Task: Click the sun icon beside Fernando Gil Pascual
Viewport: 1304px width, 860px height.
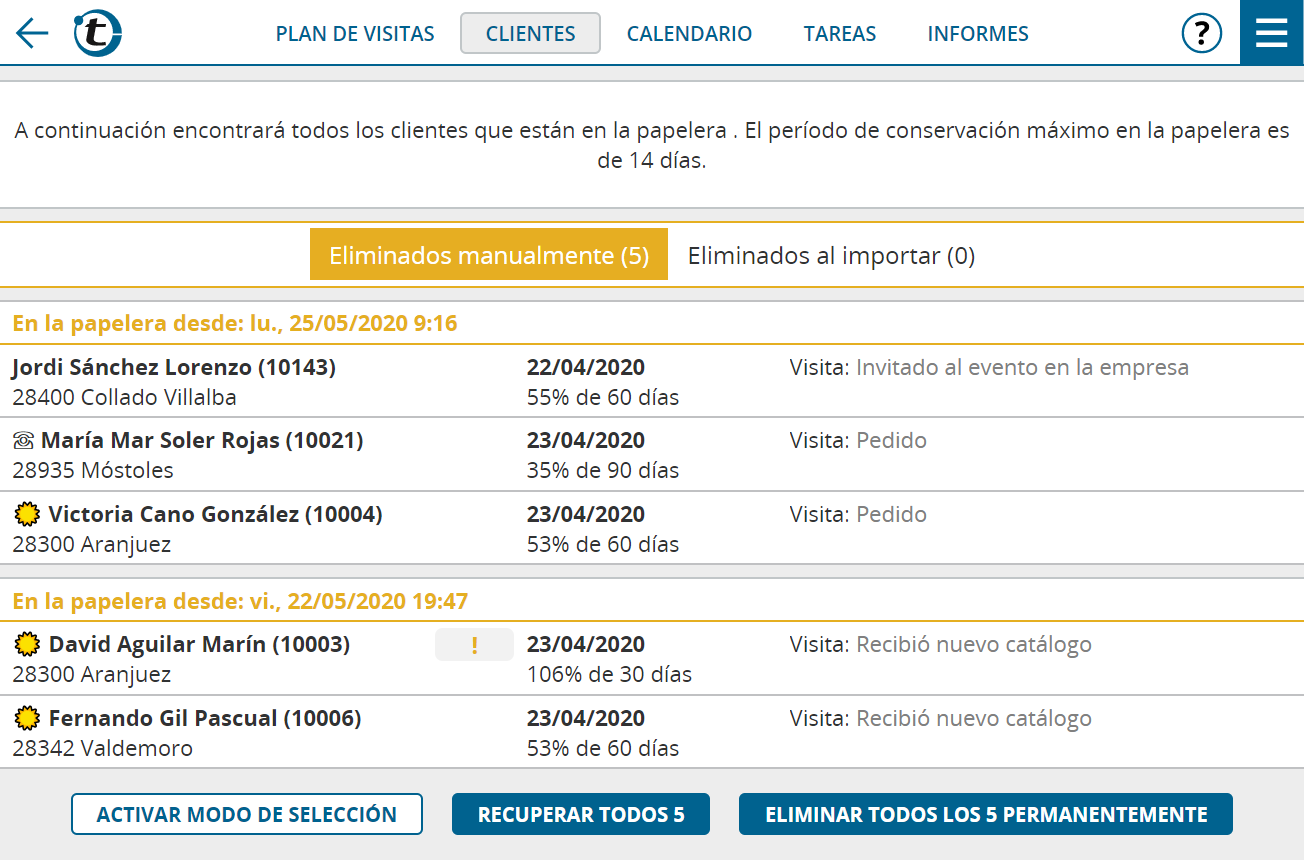Action: [x=27, y=719]
